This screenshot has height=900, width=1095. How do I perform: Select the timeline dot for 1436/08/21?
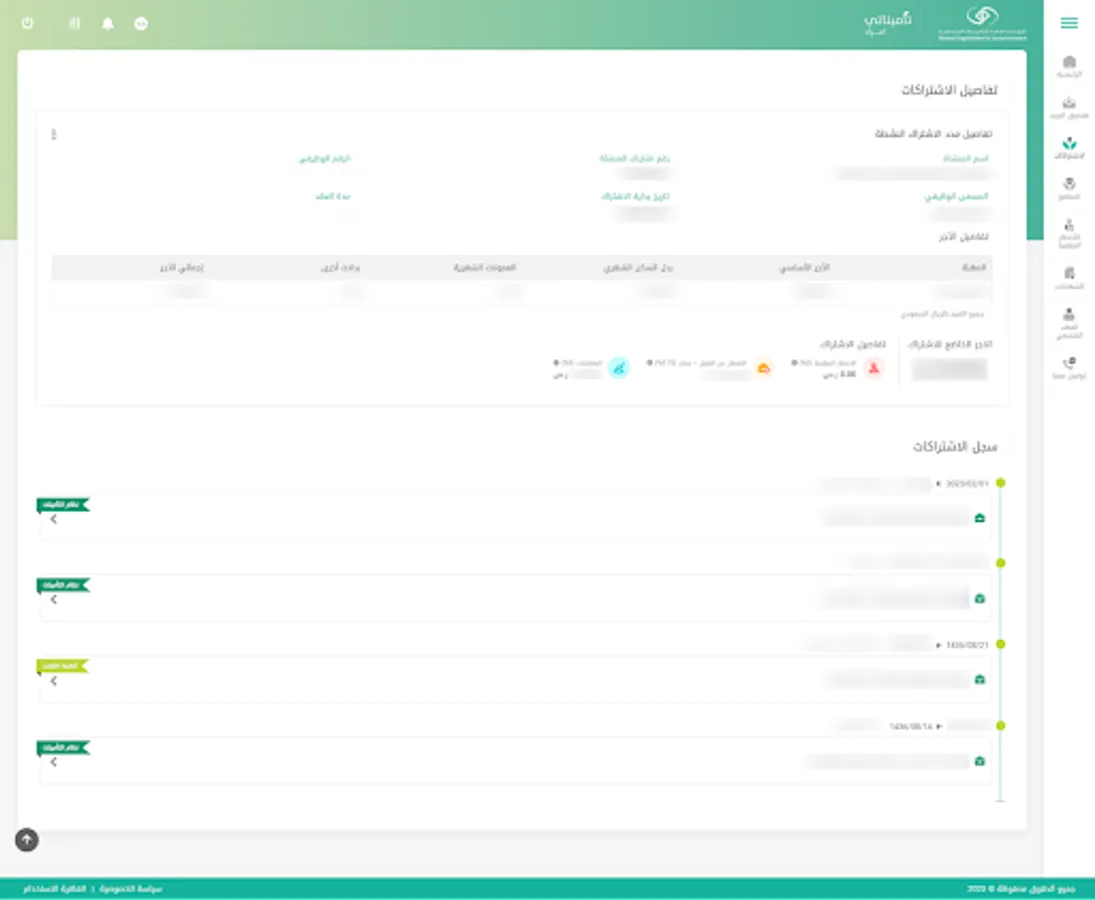coord(1001,644)
